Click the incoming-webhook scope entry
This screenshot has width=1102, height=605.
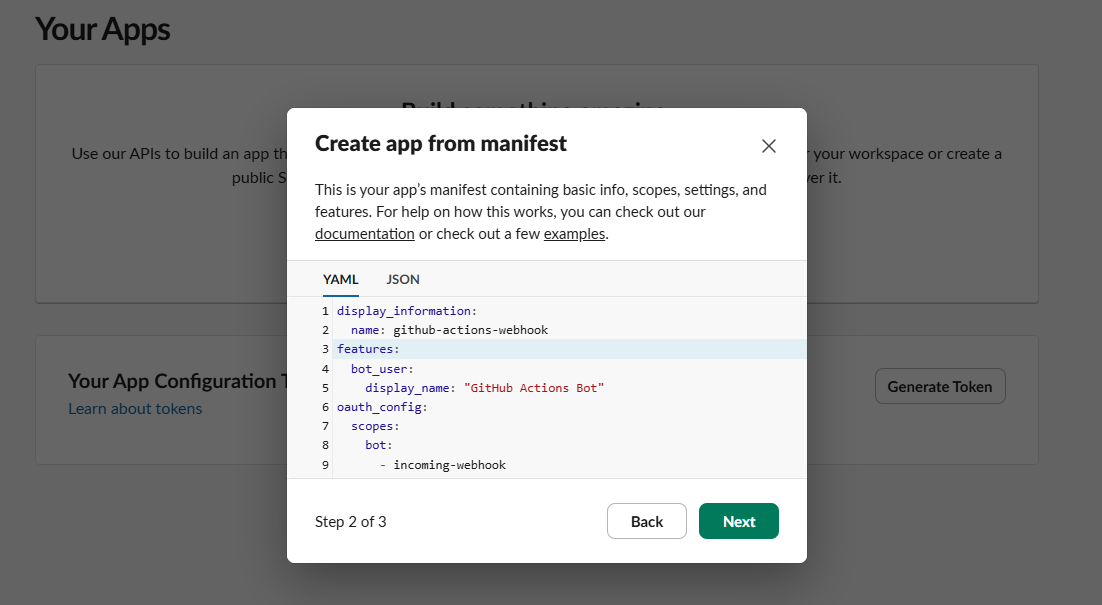click(x=450, y=465)
